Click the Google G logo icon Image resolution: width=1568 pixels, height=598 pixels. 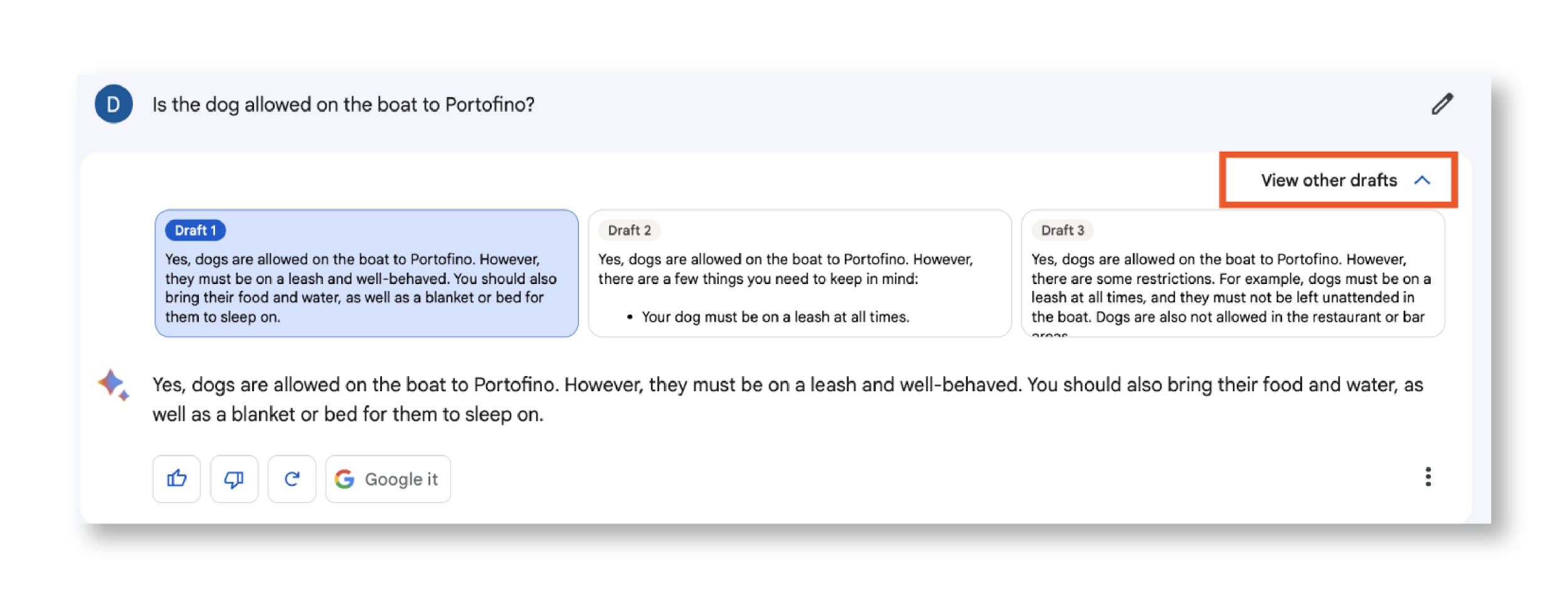coord(344,479)
